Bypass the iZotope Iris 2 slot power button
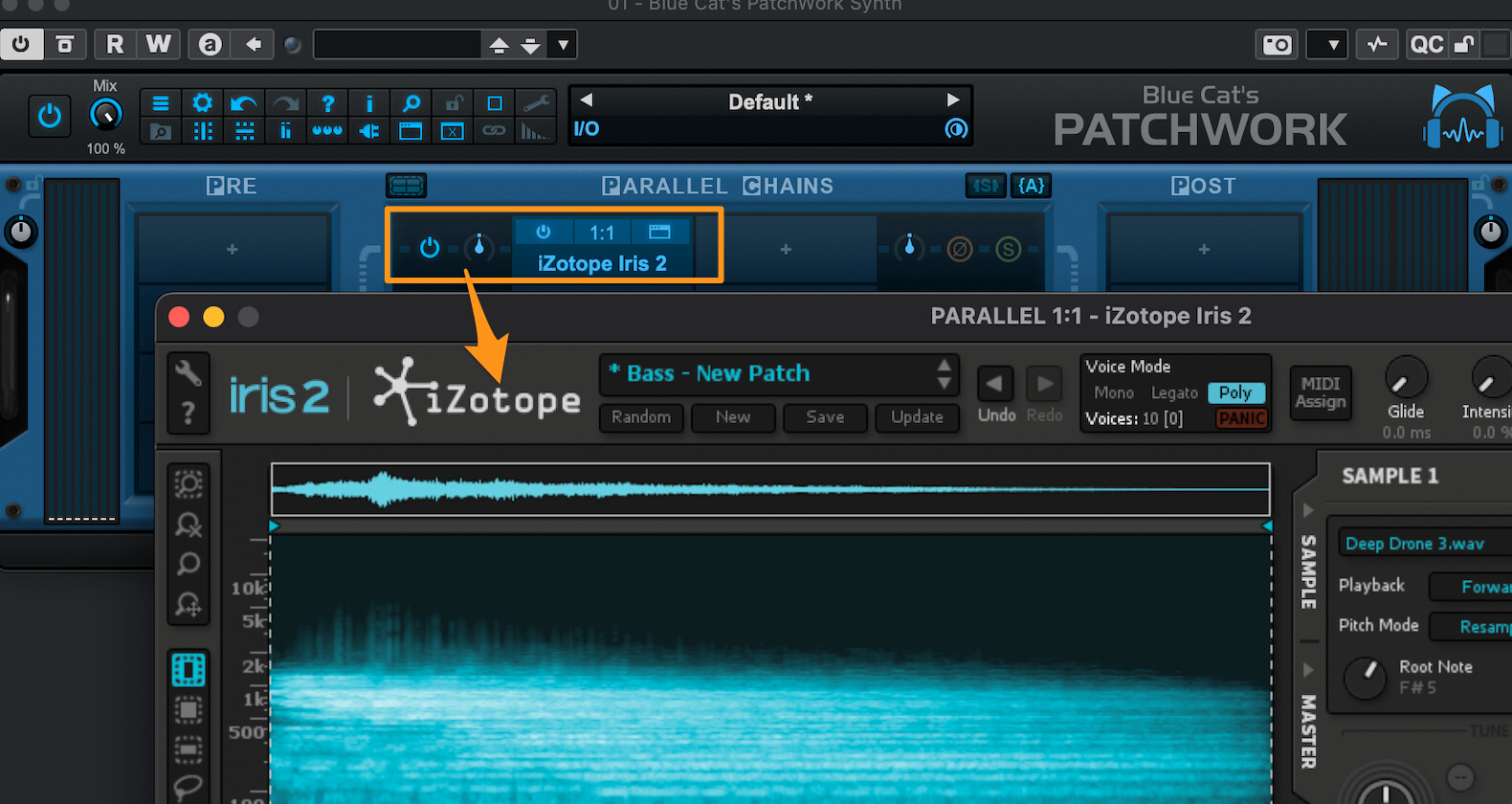 pyautogui.click(x=544, y=232)
